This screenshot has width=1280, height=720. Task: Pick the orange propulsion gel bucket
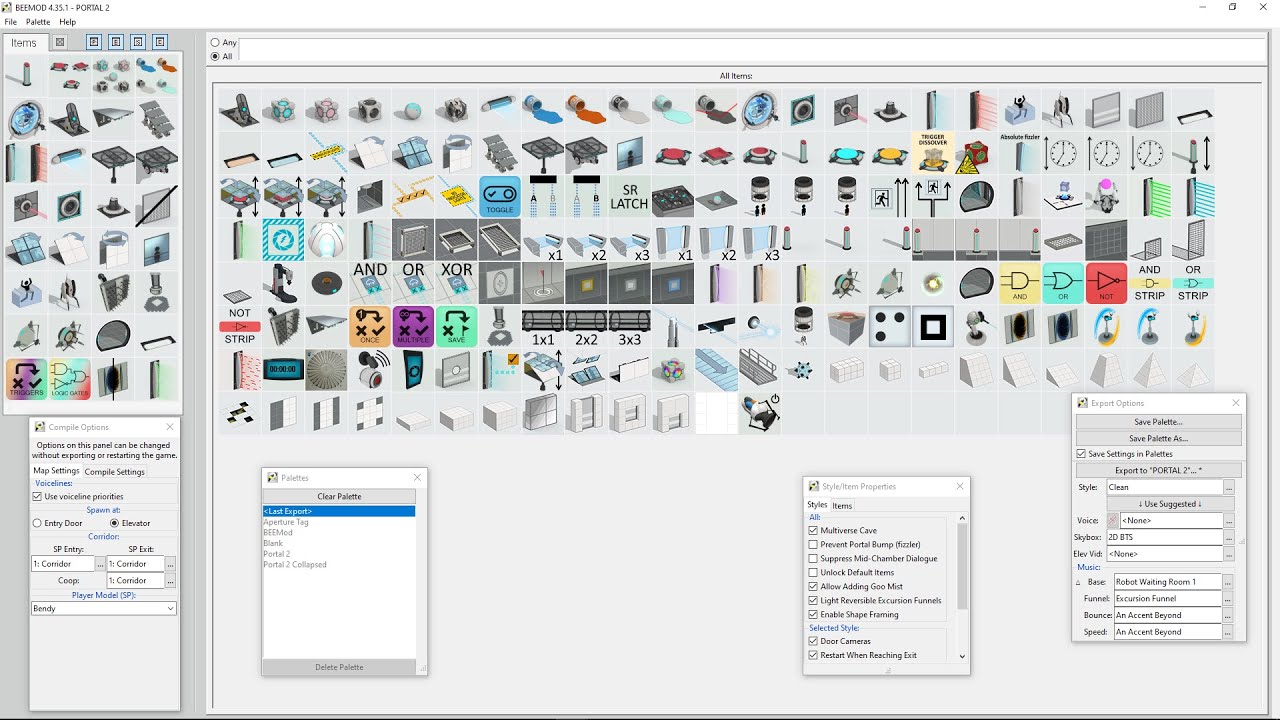[587, 110]
